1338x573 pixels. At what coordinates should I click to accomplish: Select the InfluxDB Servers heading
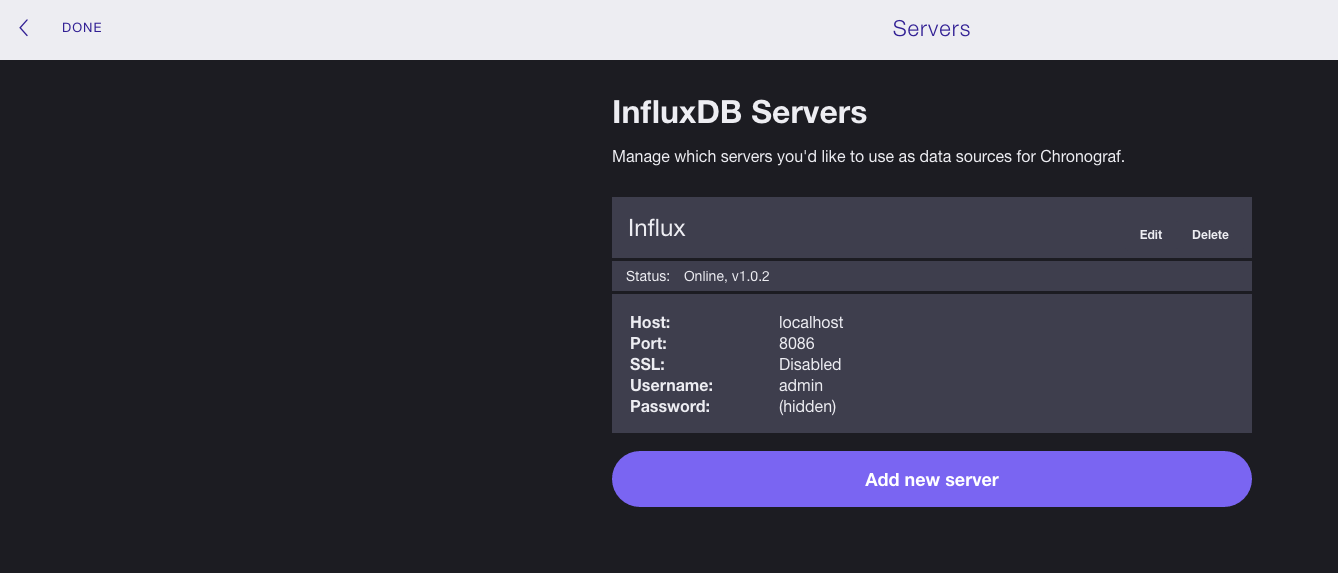739,112
